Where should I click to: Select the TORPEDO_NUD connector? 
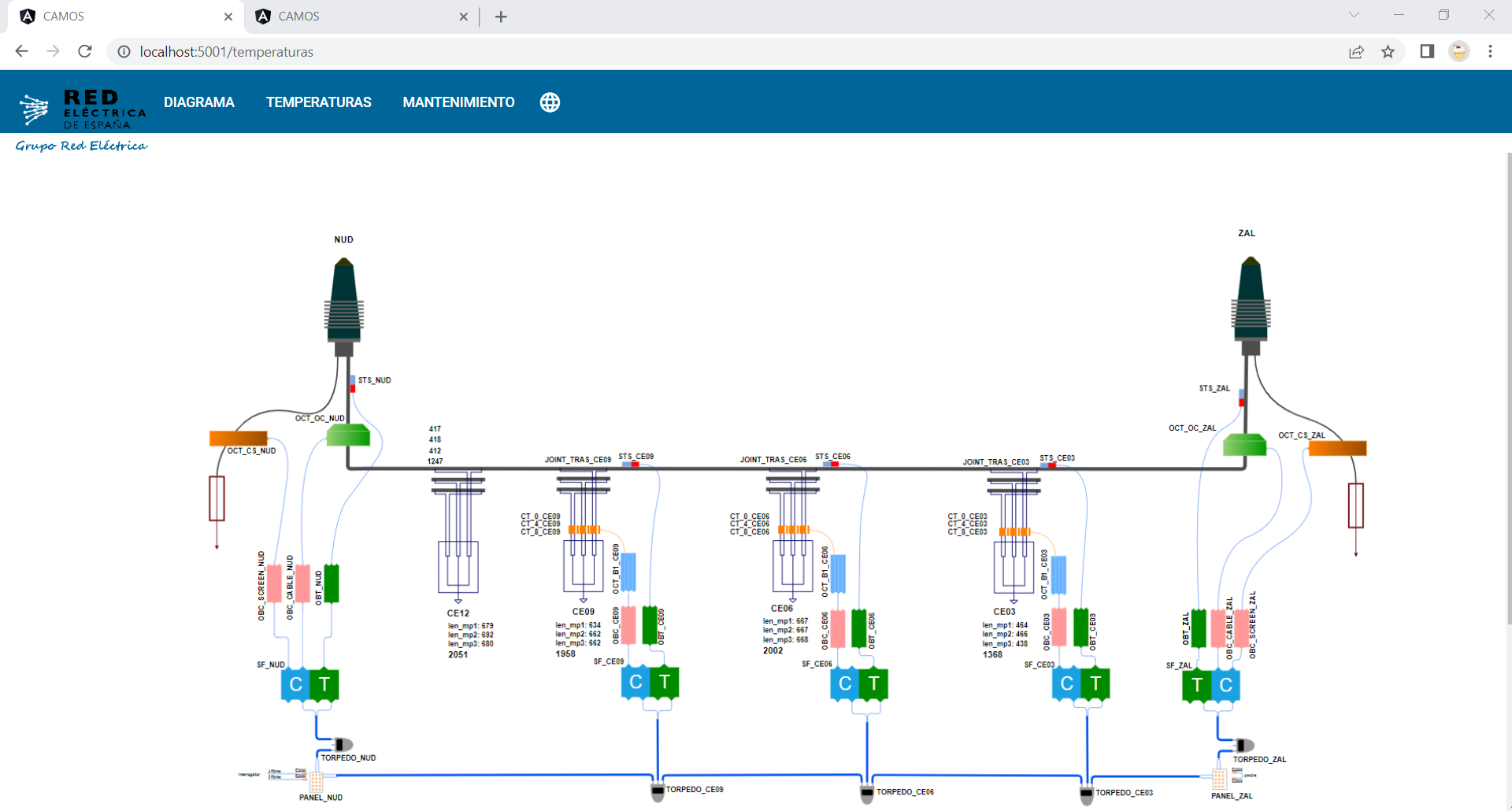click(343, 745)
